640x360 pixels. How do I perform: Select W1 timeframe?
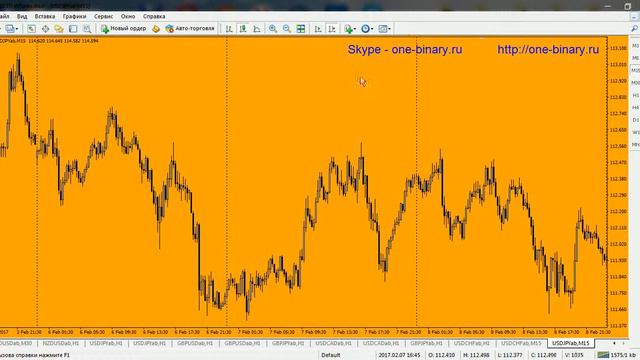tap(635, 132)
